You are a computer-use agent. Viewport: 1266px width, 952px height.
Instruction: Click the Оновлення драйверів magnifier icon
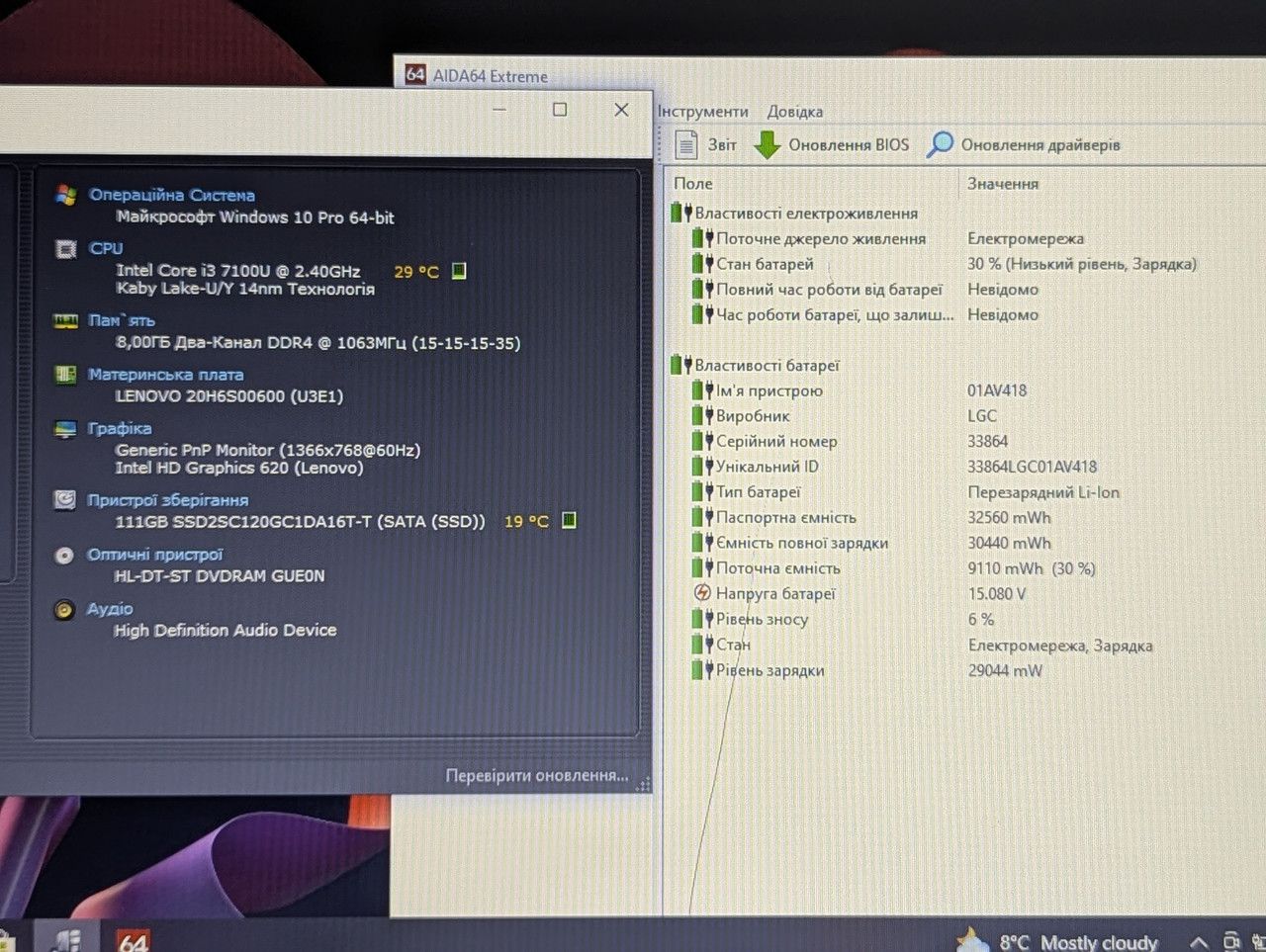point(940,144)
